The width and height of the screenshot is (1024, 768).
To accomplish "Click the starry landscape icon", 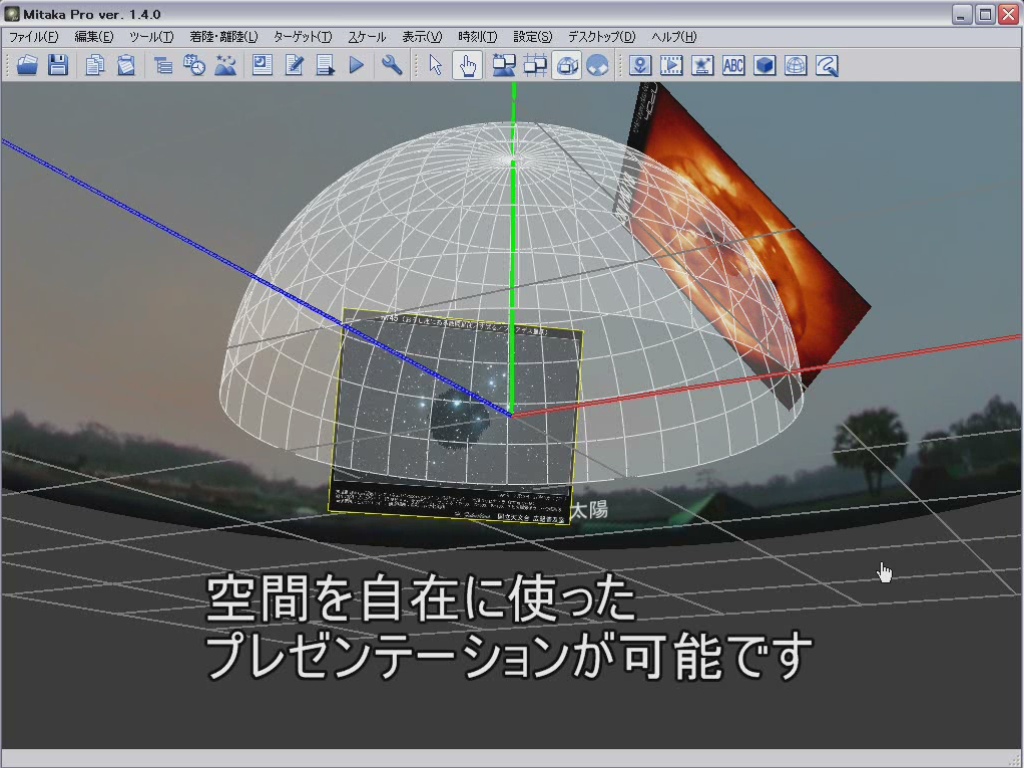I will pos(225,65).
